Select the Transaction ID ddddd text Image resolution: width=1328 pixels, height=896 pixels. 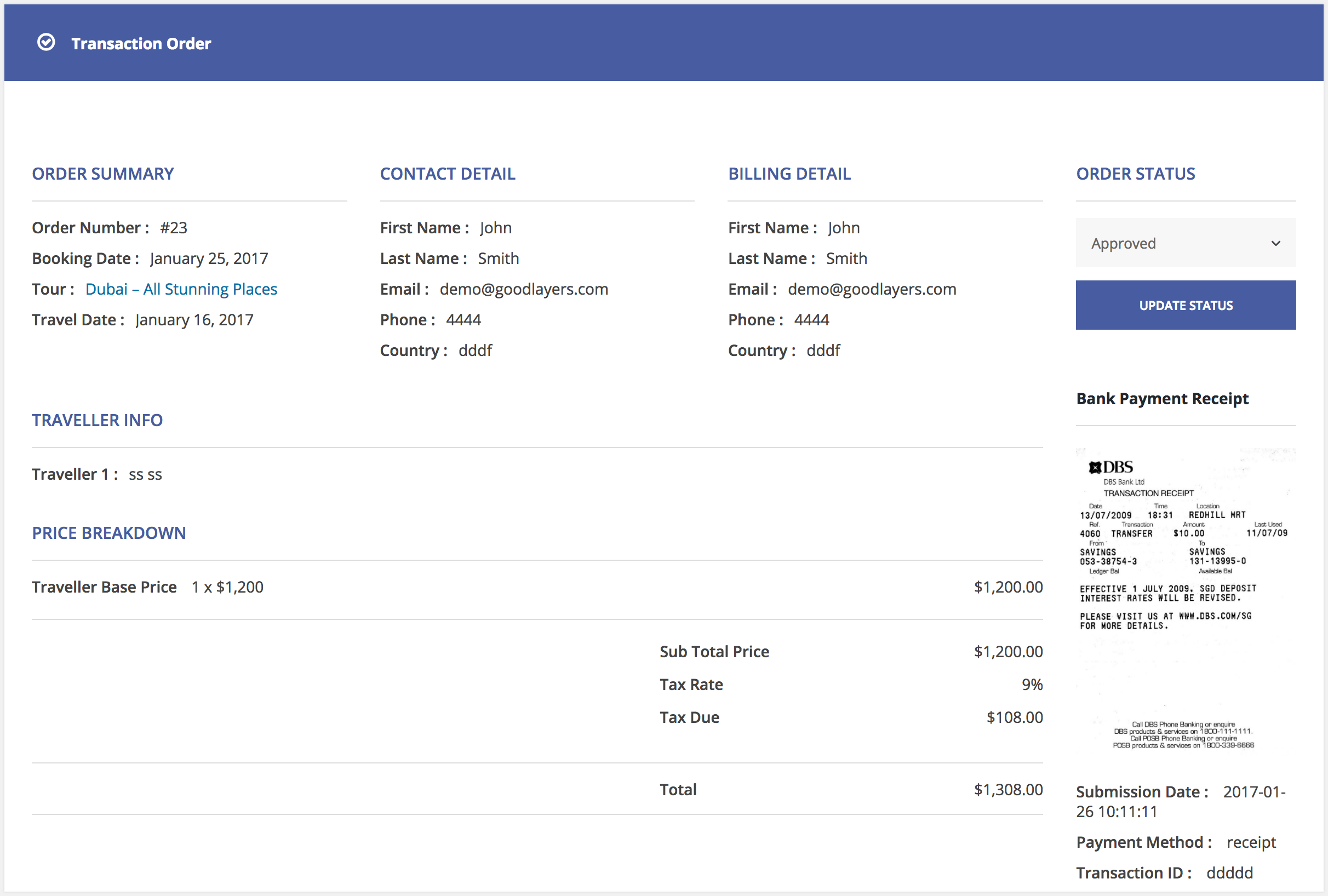coord(1229,872)
